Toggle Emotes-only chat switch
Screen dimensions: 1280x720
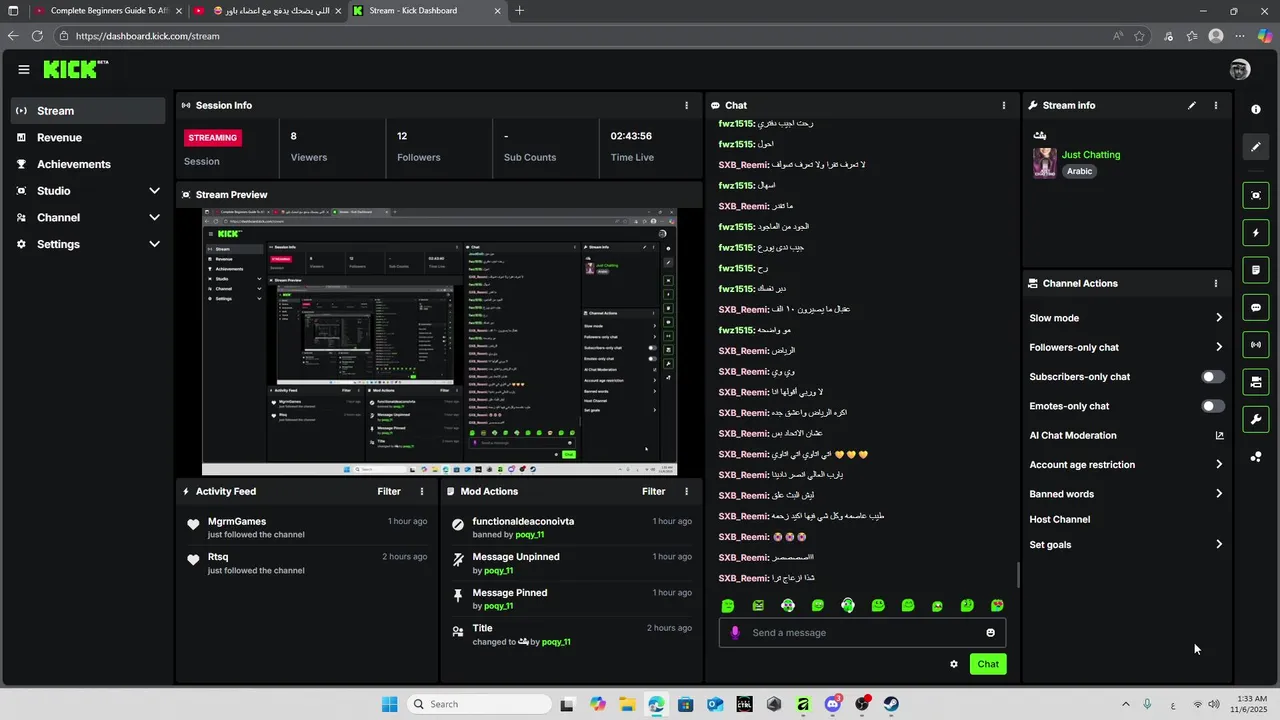1212,406
